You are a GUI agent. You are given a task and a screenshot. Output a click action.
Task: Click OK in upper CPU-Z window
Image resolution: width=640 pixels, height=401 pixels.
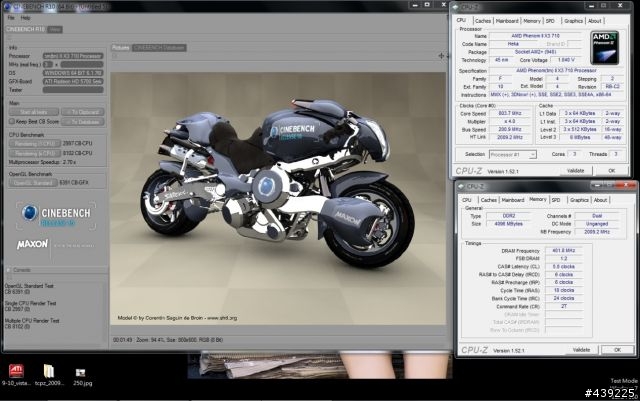(611, 171)
